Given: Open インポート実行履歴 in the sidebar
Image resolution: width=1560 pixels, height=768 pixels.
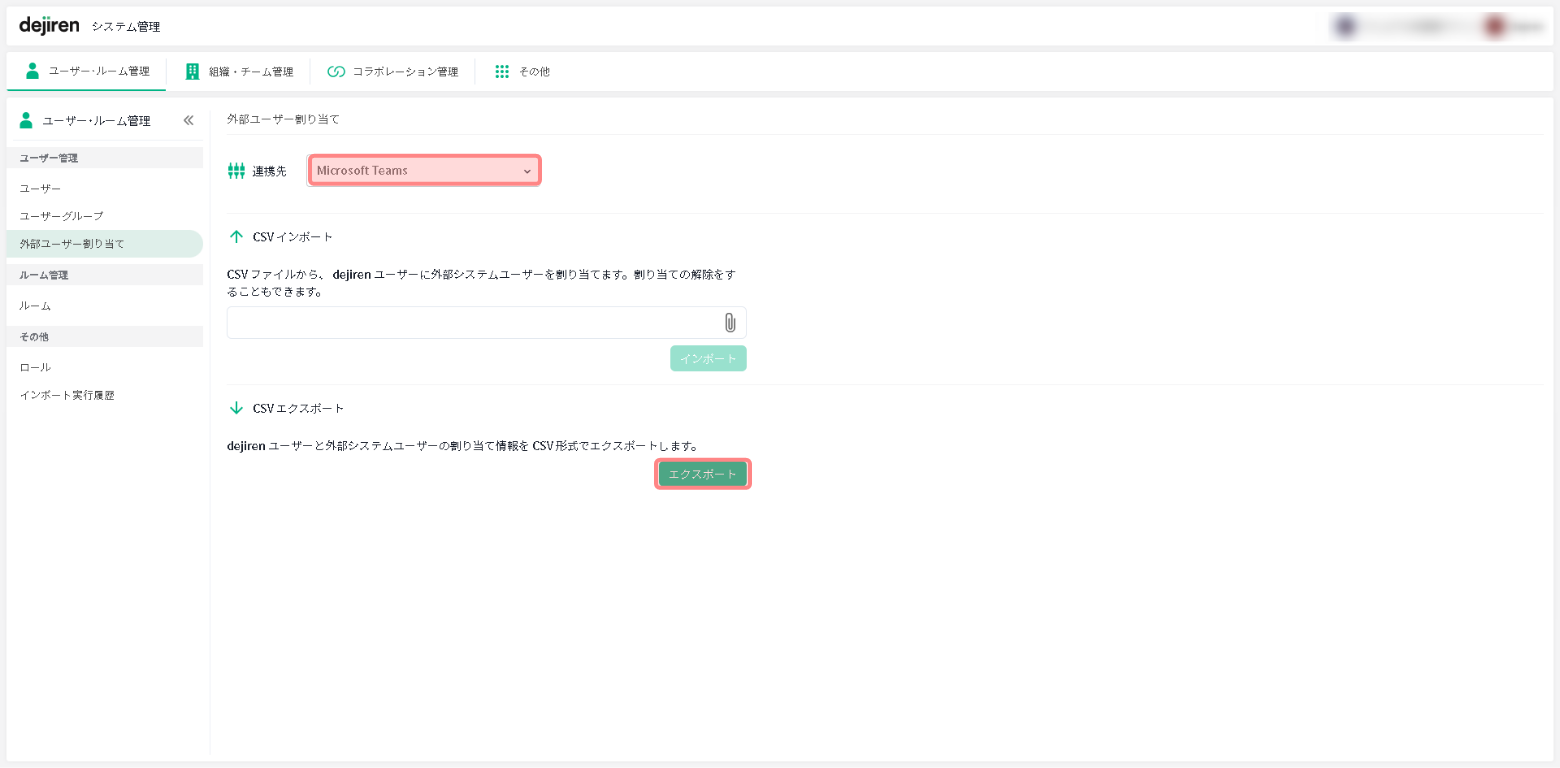Looking at the screenshot, I should pos(67,395).
